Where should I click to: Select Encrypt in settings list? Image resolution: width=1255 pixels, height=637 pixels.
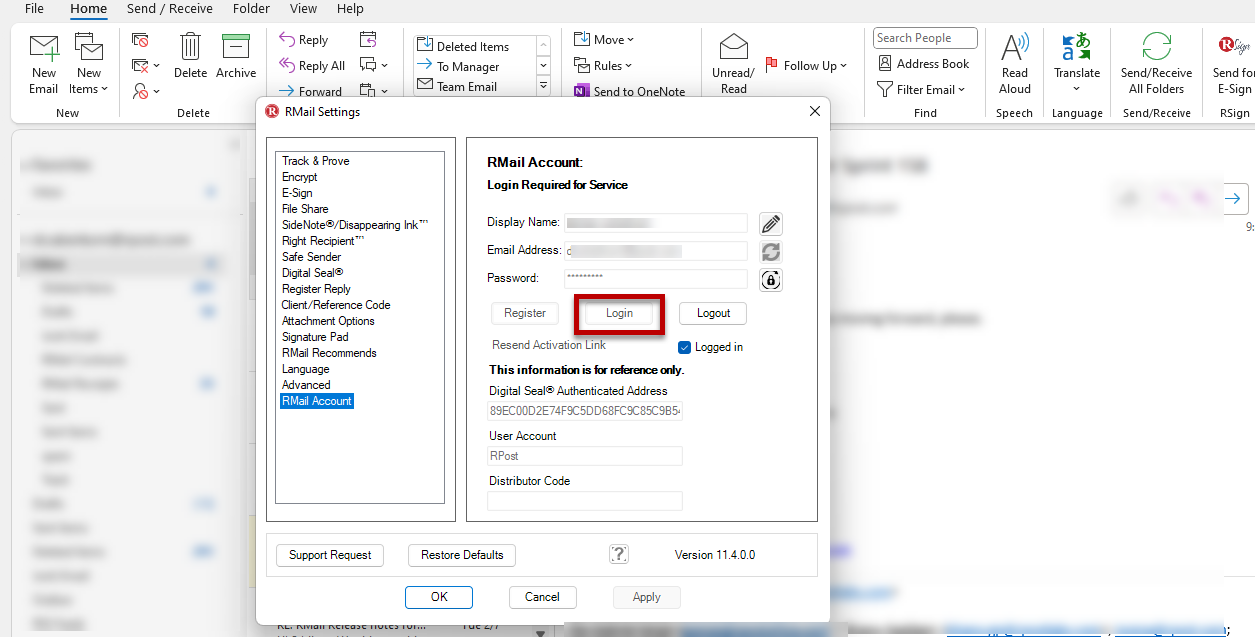tap(299, 177)
